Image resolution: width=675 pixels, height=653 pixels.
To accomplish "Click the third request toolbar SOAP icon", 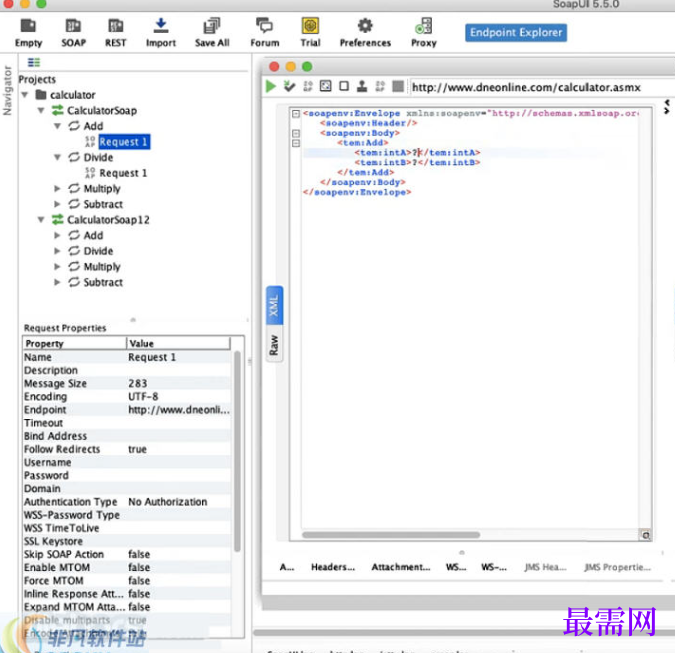I will click(307, 87).
